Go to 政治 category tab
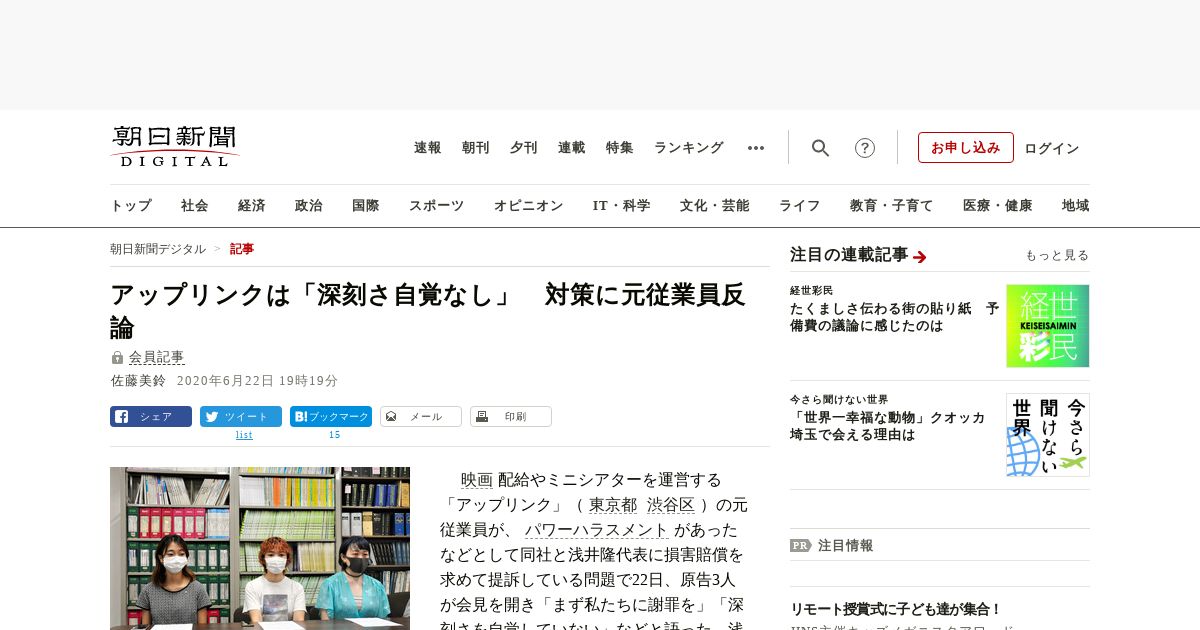Screen dimensions: 1200x630 pos(309,206)
